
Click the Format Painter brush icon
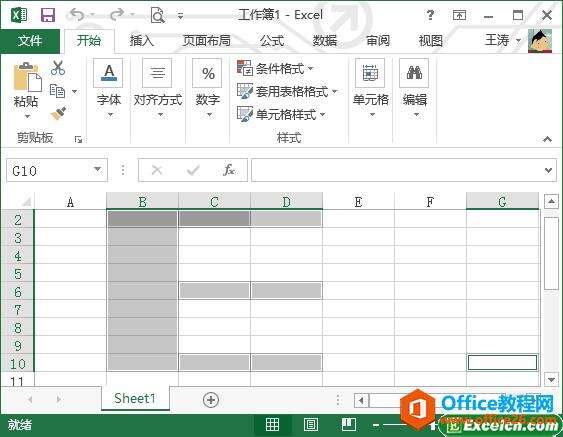(x=59, y=114)
